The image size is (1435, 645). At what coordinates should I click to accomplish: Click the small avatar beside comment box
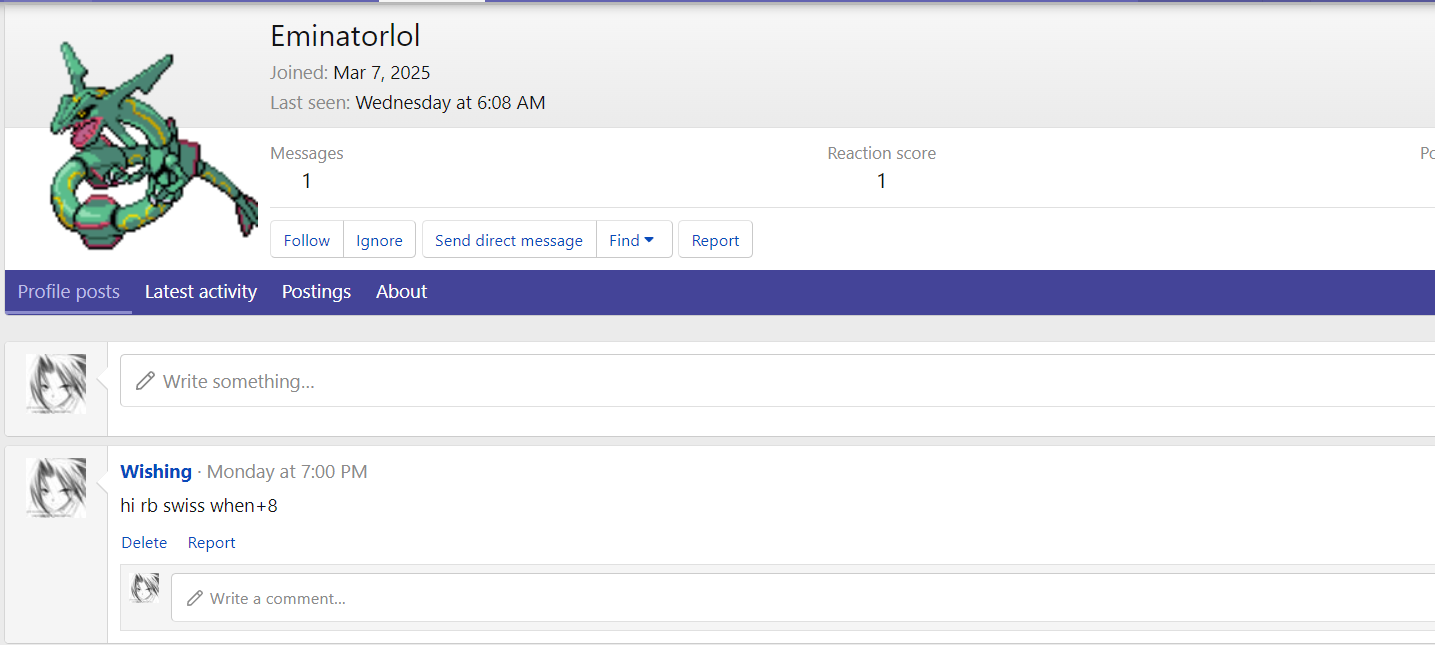[x=145, y=588]
